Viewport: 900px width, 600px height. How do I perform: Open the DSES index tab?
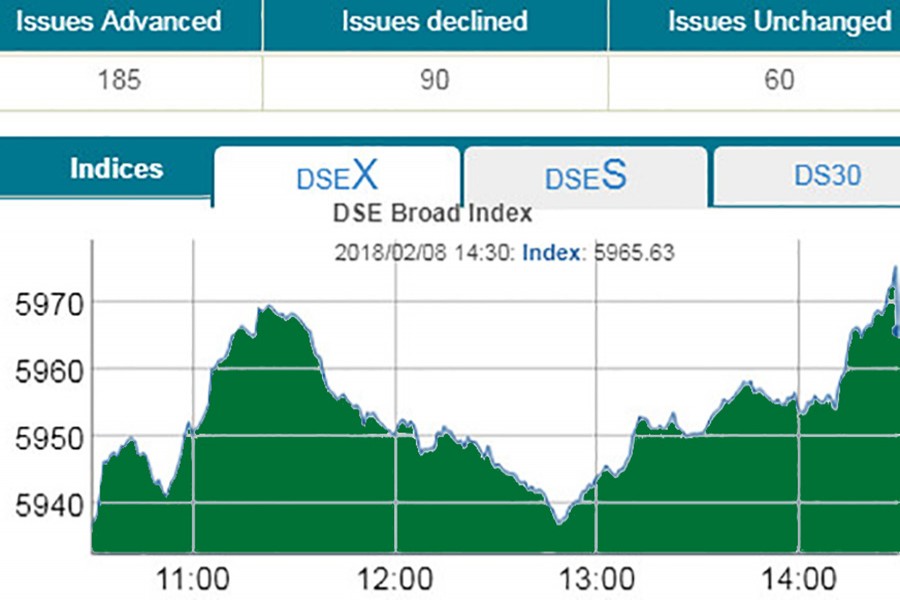pyautogui.click(x=585, y=177)
